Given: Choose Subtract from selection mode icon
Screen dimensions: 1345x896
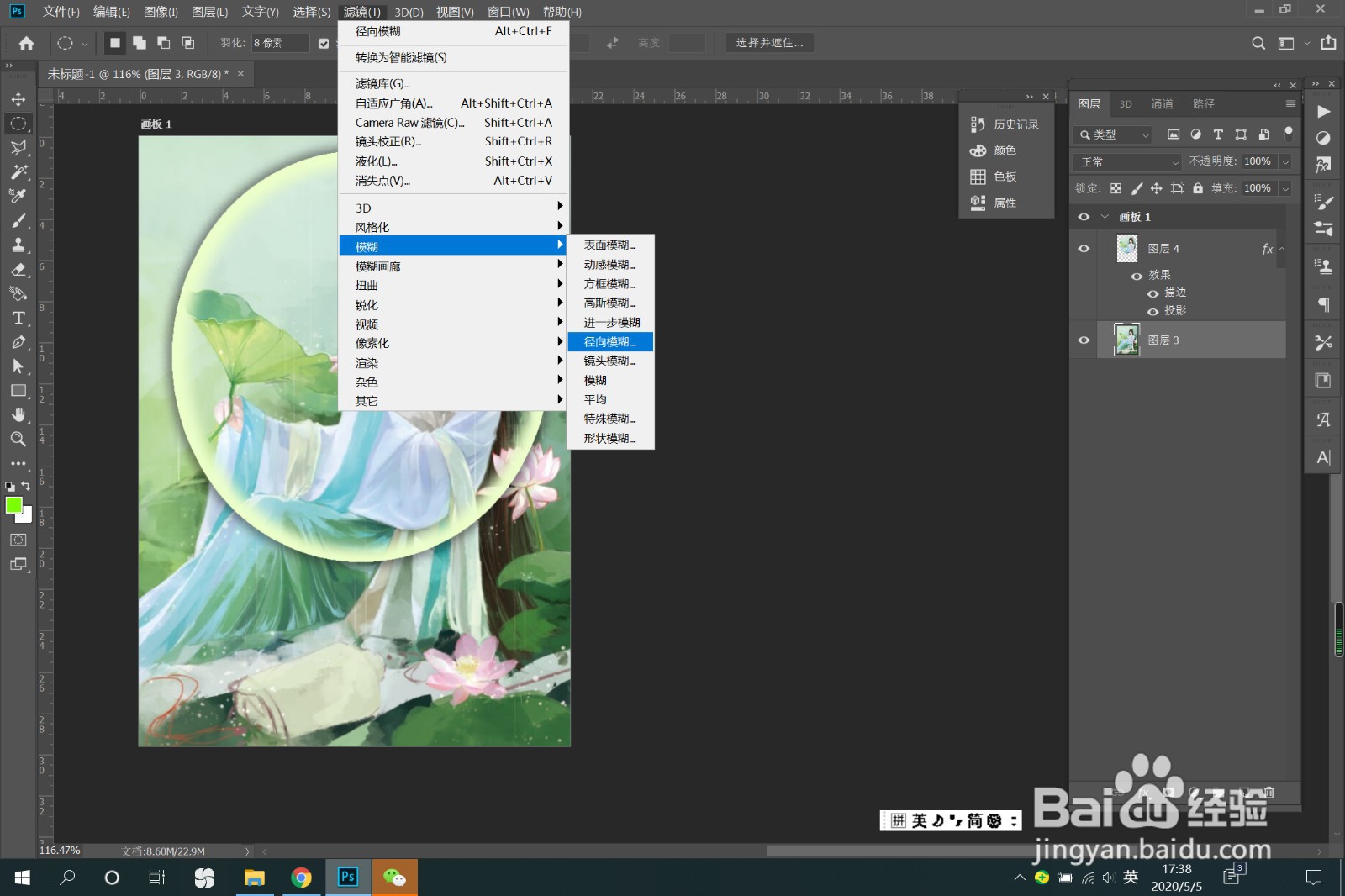Looking at the screenshot, I should tap(164, 43).
